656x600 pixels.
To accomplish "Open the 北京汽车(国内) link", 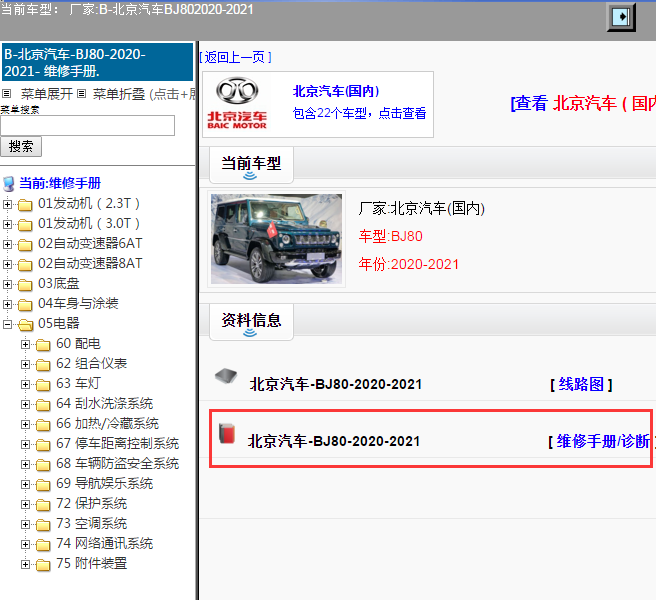I will (x=336, y=91).
